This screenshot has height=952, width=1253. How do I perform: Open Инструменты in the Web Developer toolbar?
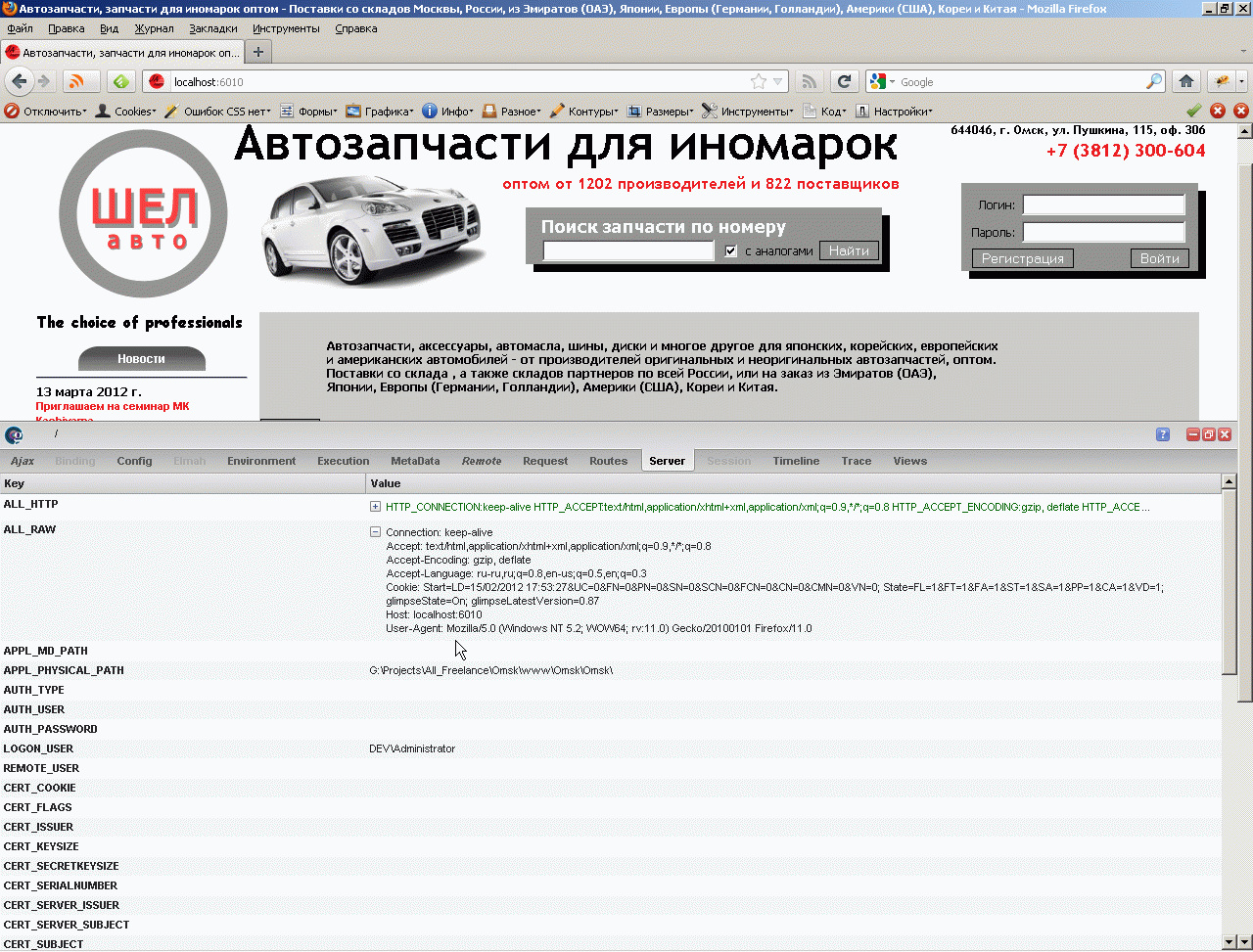pos(747,112)
